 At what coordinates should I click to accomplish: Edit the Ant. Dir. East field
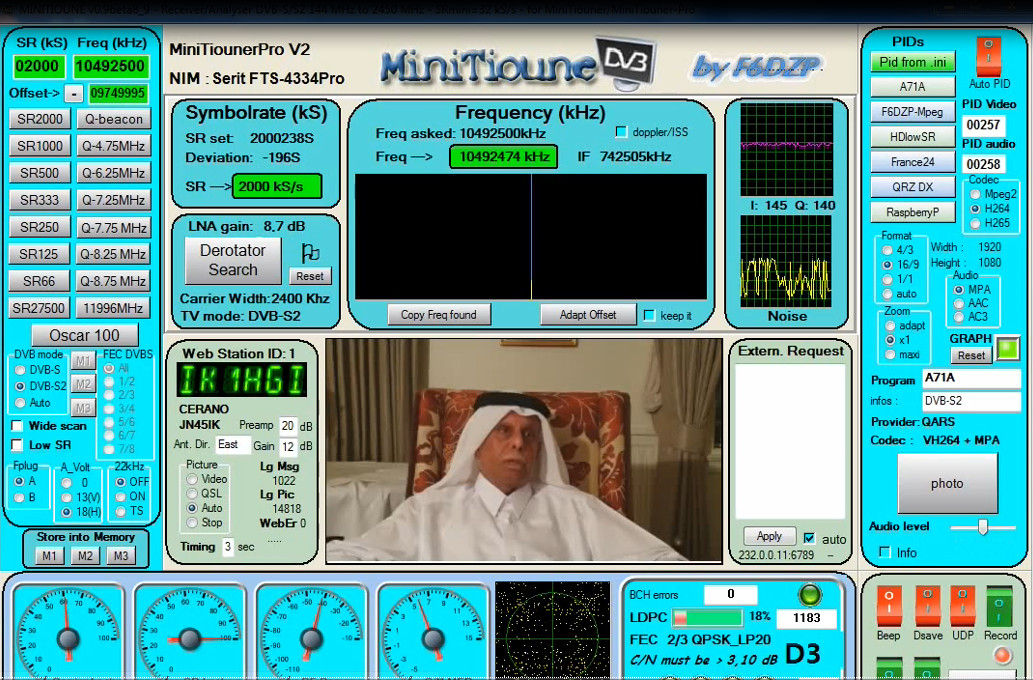[233, 445]
